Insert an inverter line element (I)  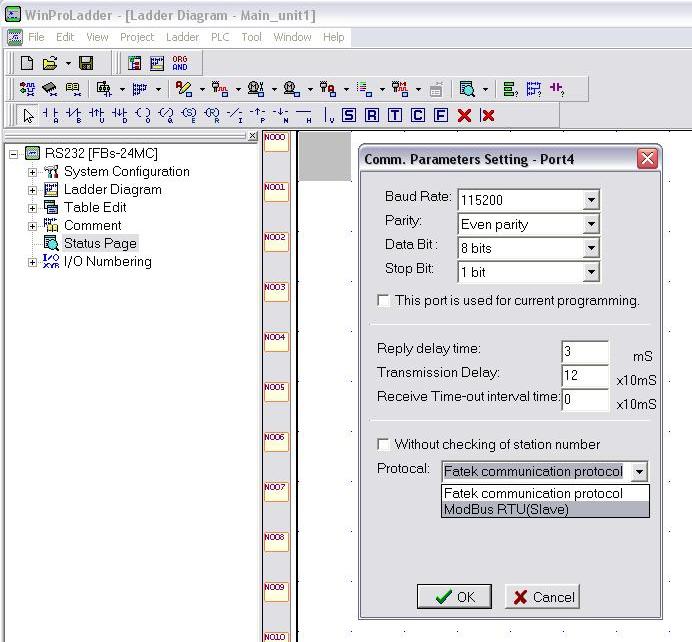(x=235, y=115)
